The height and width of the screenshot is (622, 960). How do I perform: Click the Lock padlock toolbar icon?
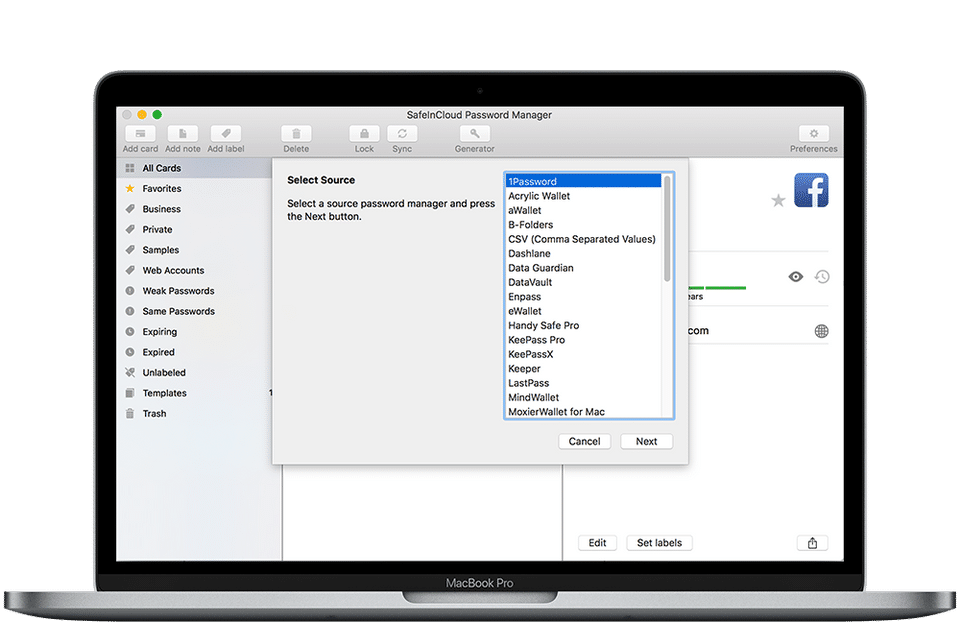(364, 133)
